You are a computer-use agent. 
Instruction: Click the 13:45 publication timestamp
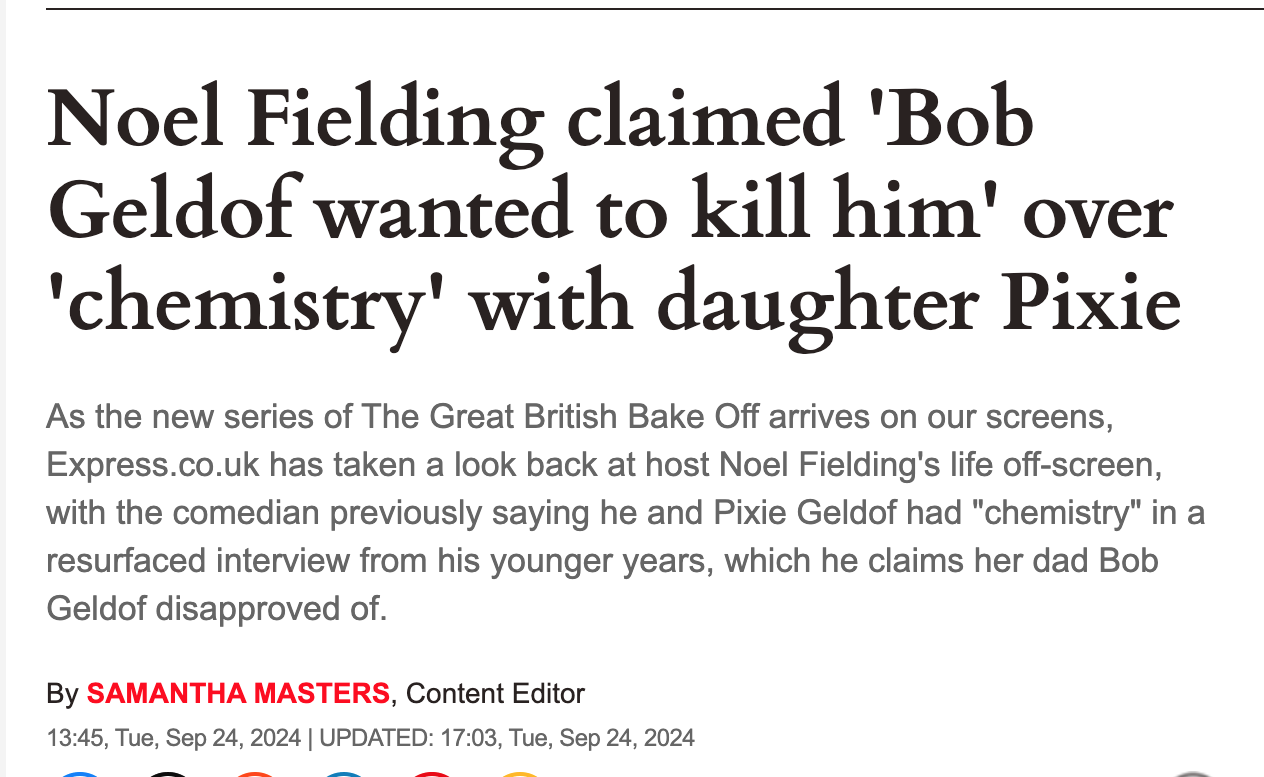click(x=173, y=738)
